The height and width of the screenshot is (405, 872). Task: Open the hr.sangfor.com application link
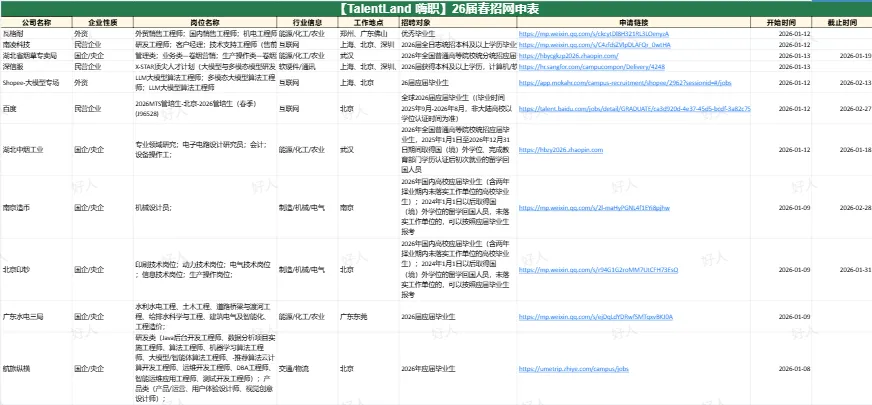[x=592, y=67]
